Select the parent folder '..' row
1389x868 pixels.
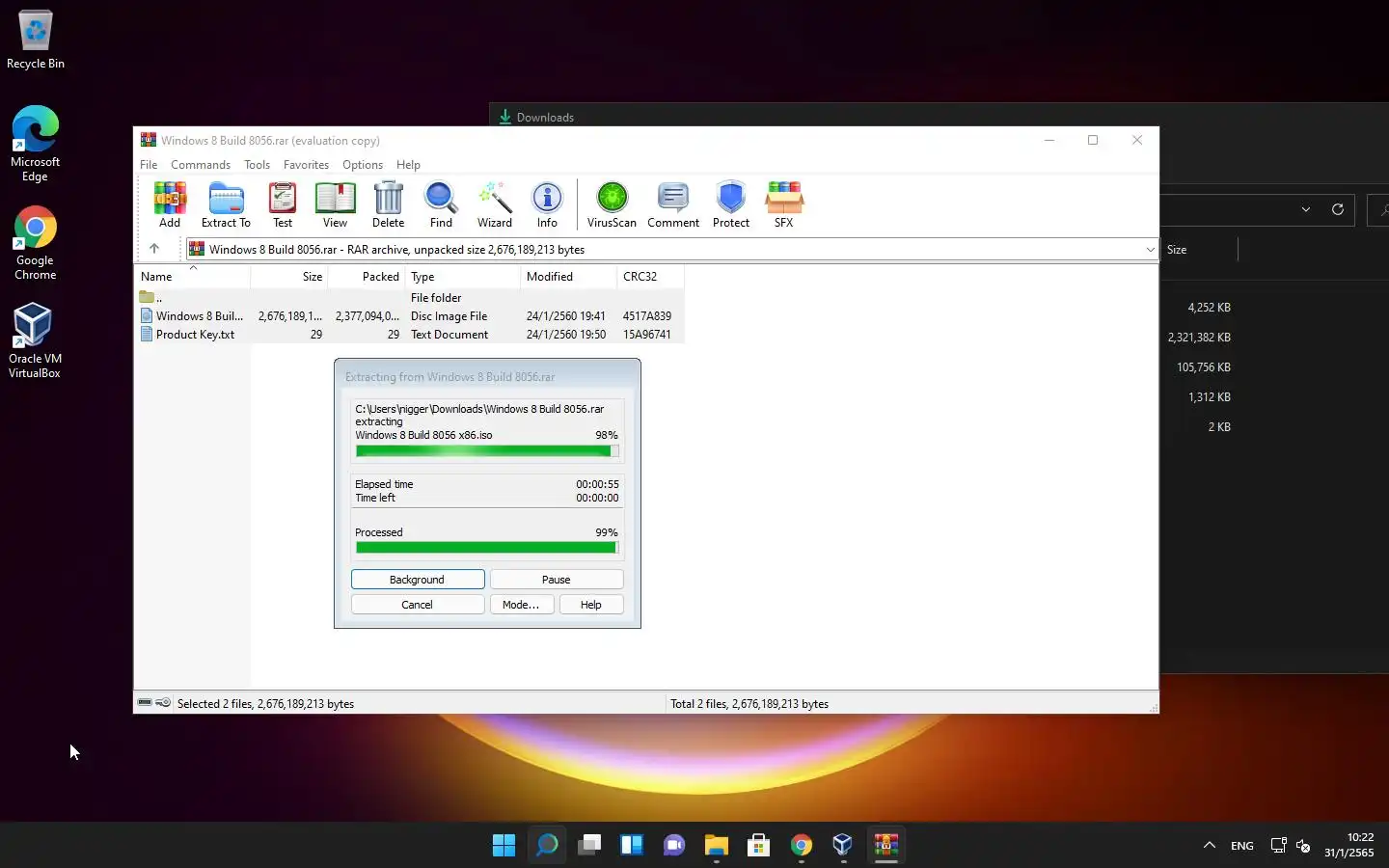pos(409,298)
